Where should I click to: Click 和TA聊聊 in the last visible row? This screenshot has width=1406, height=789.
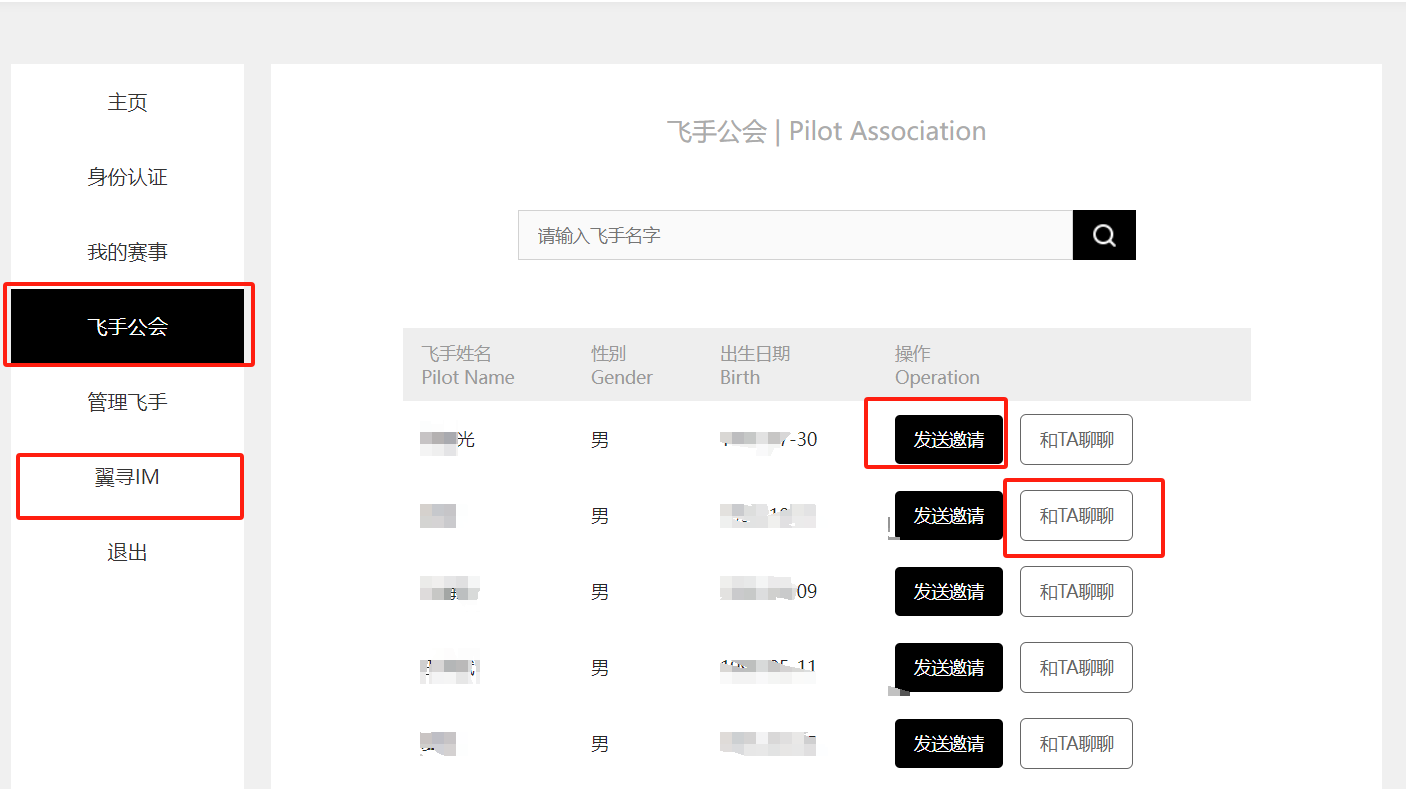click(1076, 744)
